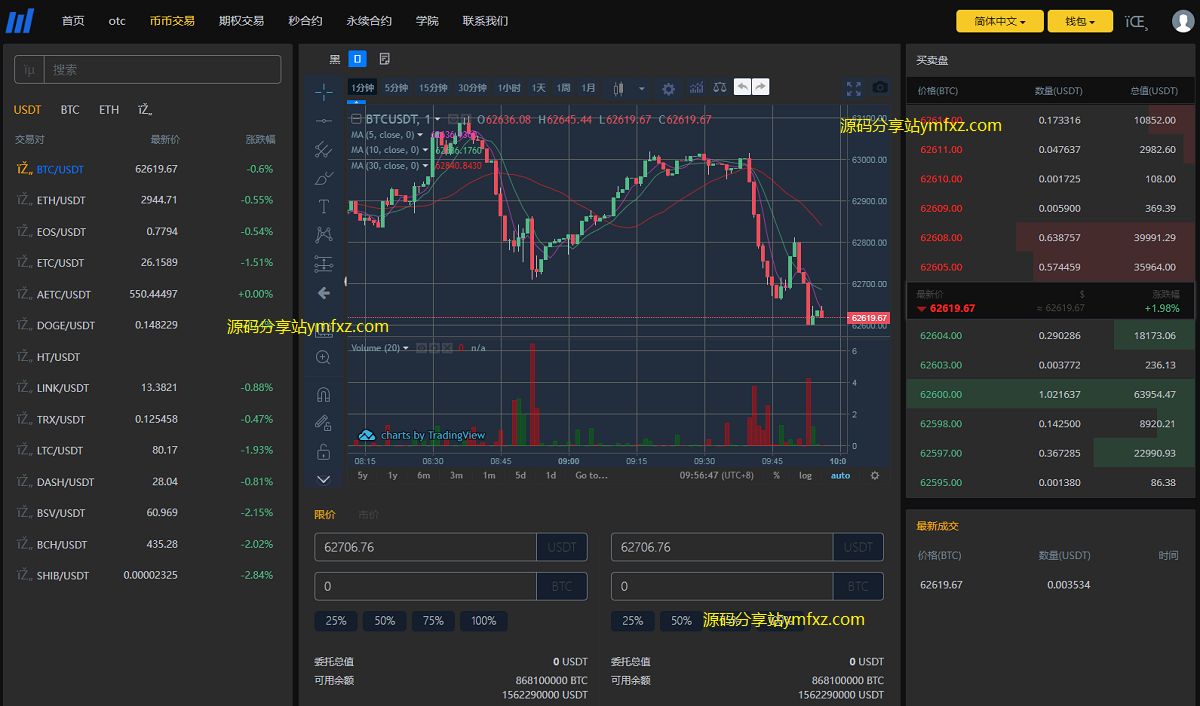The width and height of the screenshot is (1200, 706).
Task: Enter fullscreen mode for the chart
Action: point(853,88)
